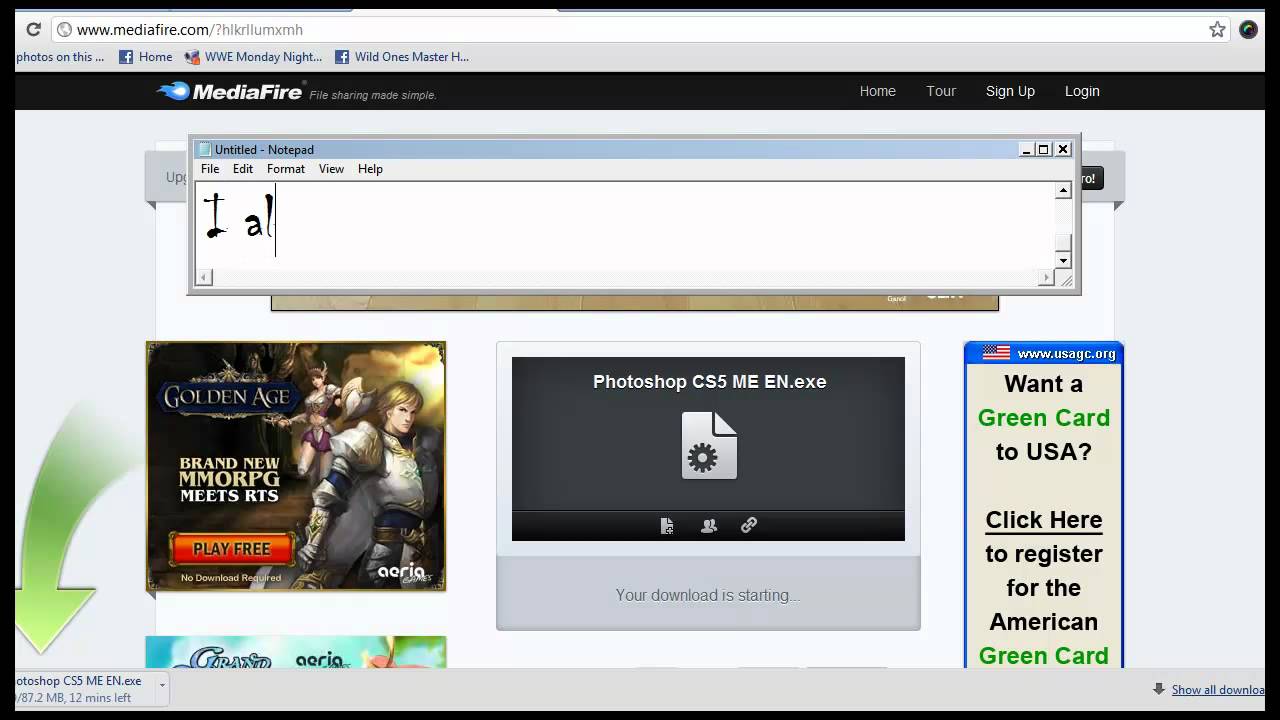Click Login in MediaFire header

(x=1082, y=91)
